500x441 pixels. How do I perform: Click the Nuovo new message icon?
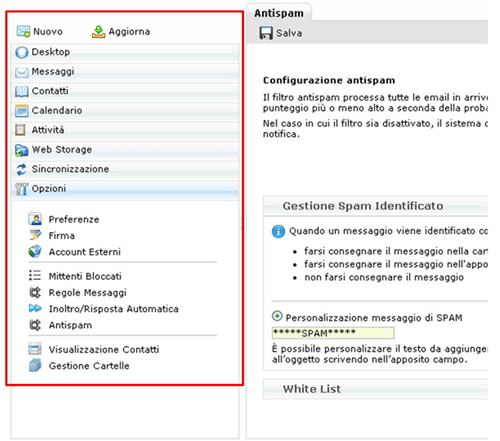(23, 31)
